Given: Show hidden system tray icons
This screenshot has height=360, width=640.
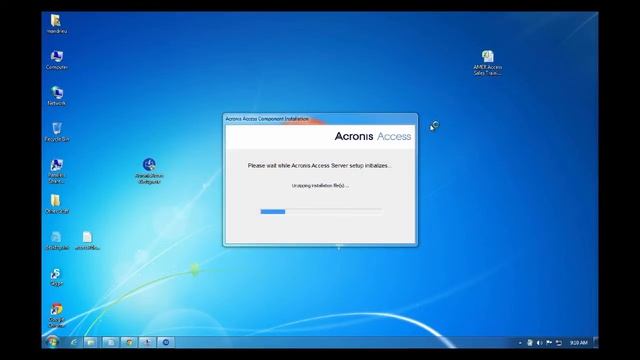Looking at the screenshot, I should (x=520, y=343).
